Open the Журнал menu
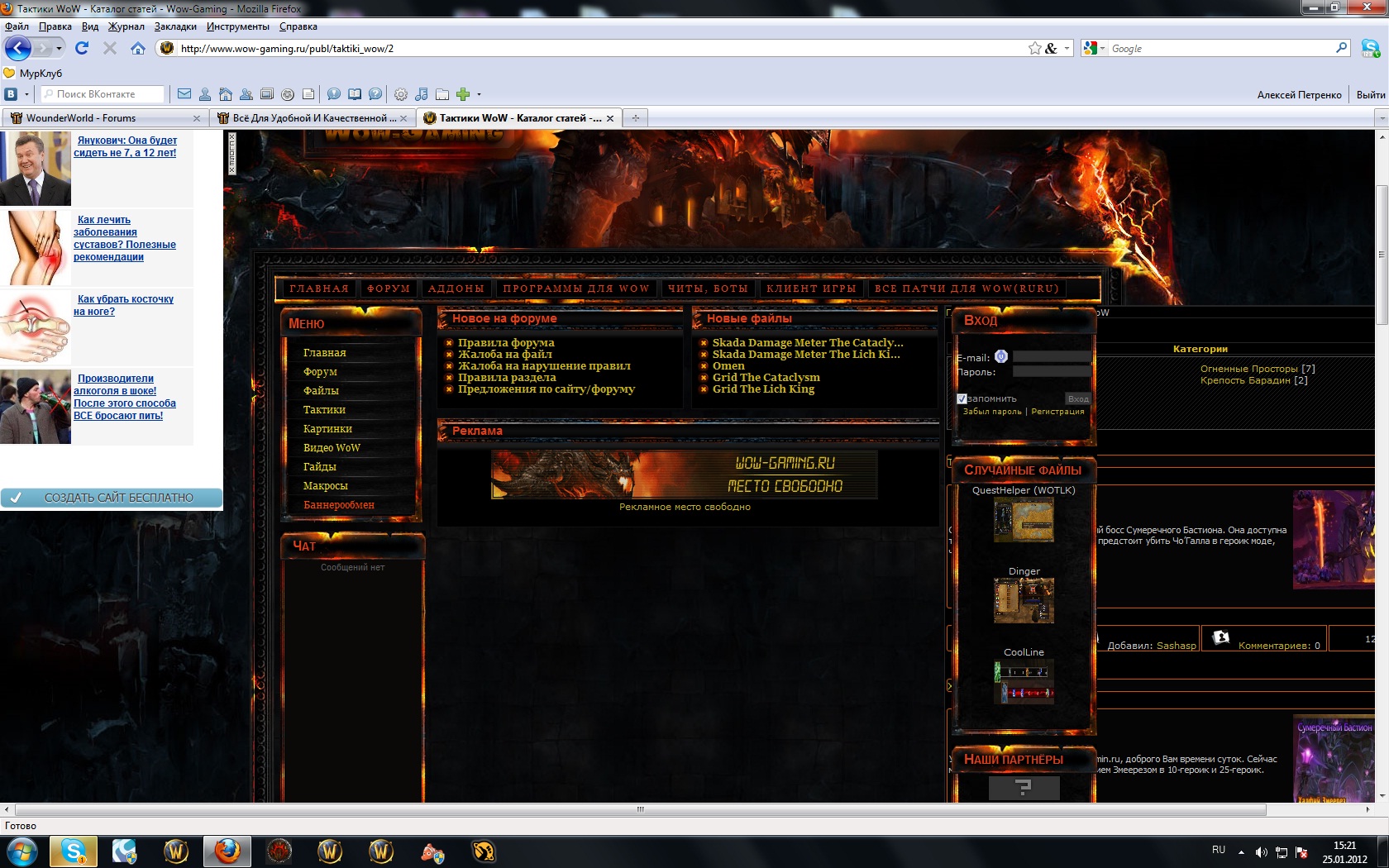Screen dimensions: 1389x868 (x=126, y=26)
